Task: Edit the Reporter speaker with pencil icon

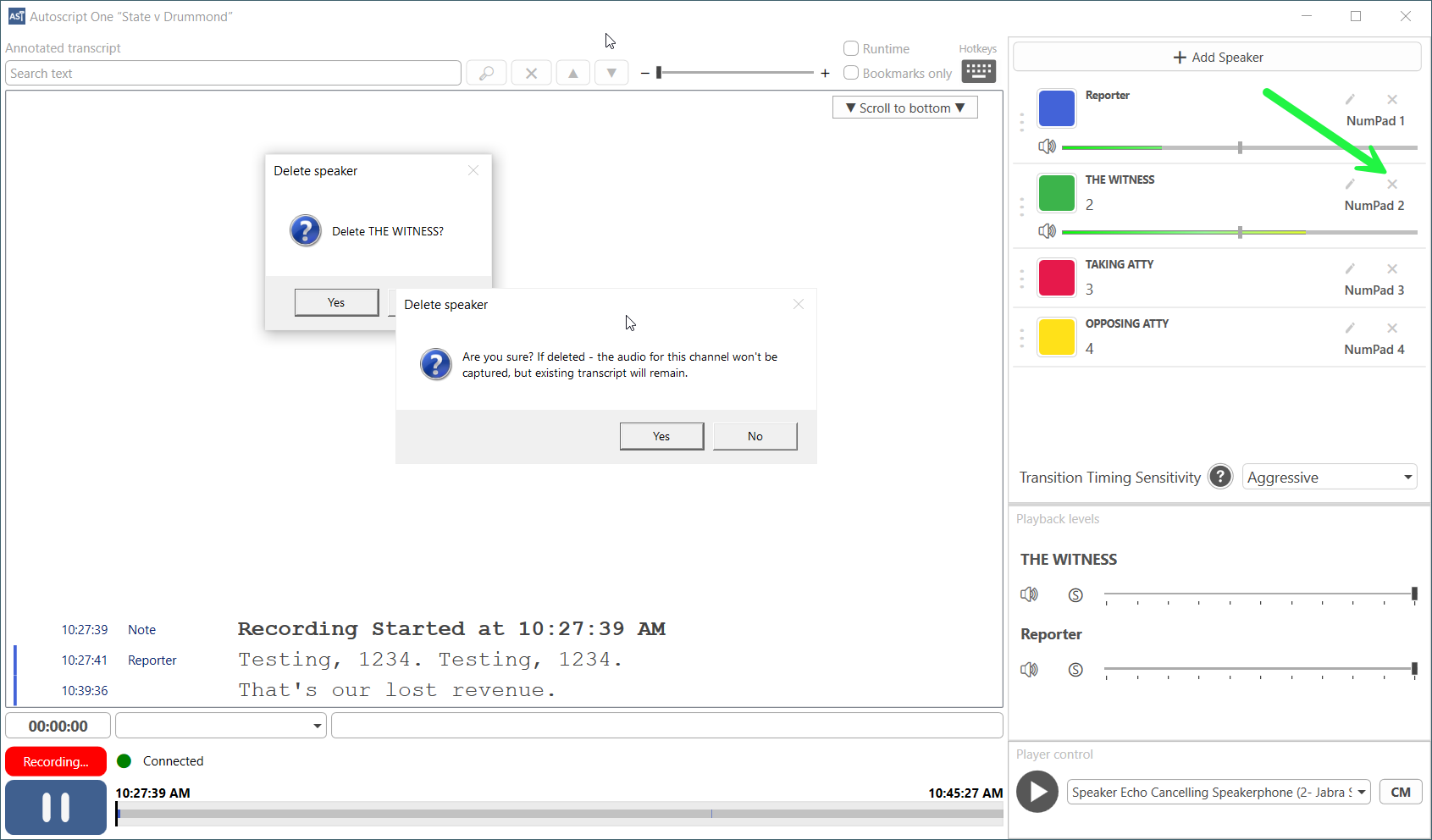Action: pos(1350,100)
